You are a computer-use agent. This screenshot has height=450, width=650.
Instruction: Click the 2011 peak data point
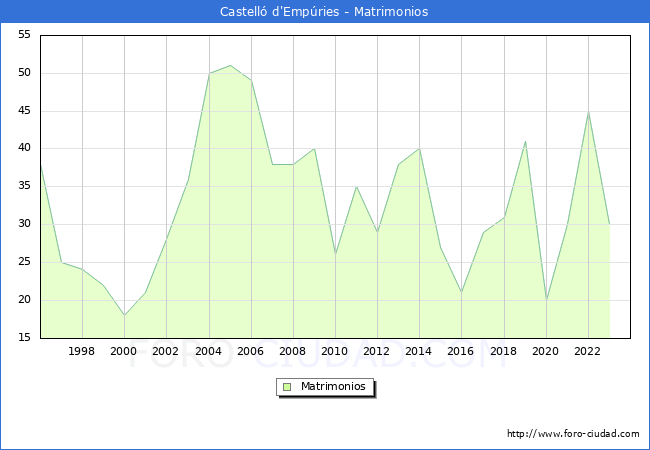click(356, 186)
